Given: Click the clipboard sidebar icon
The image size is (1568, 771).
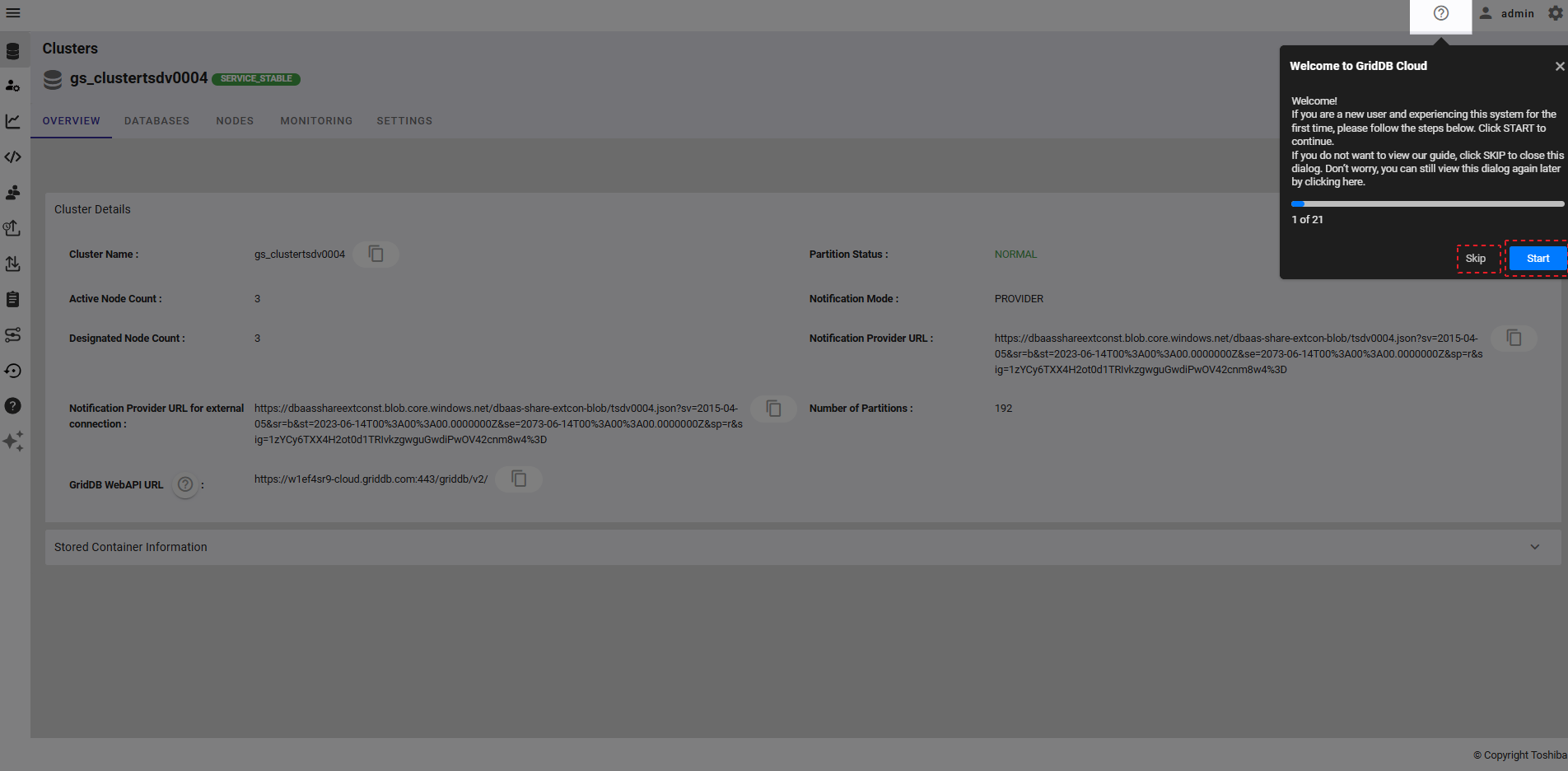Looking at the screenshot, I should pos(13,299).
